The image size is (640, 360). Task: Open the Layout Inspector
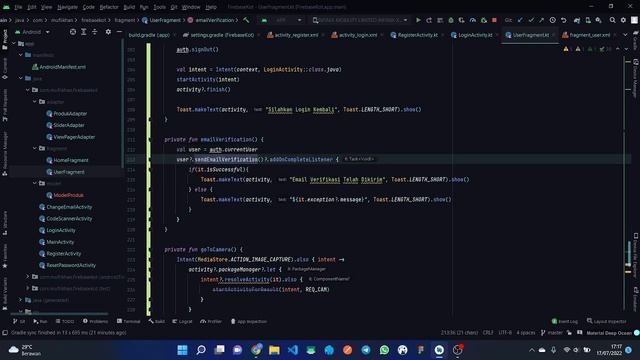coord(607,322)
